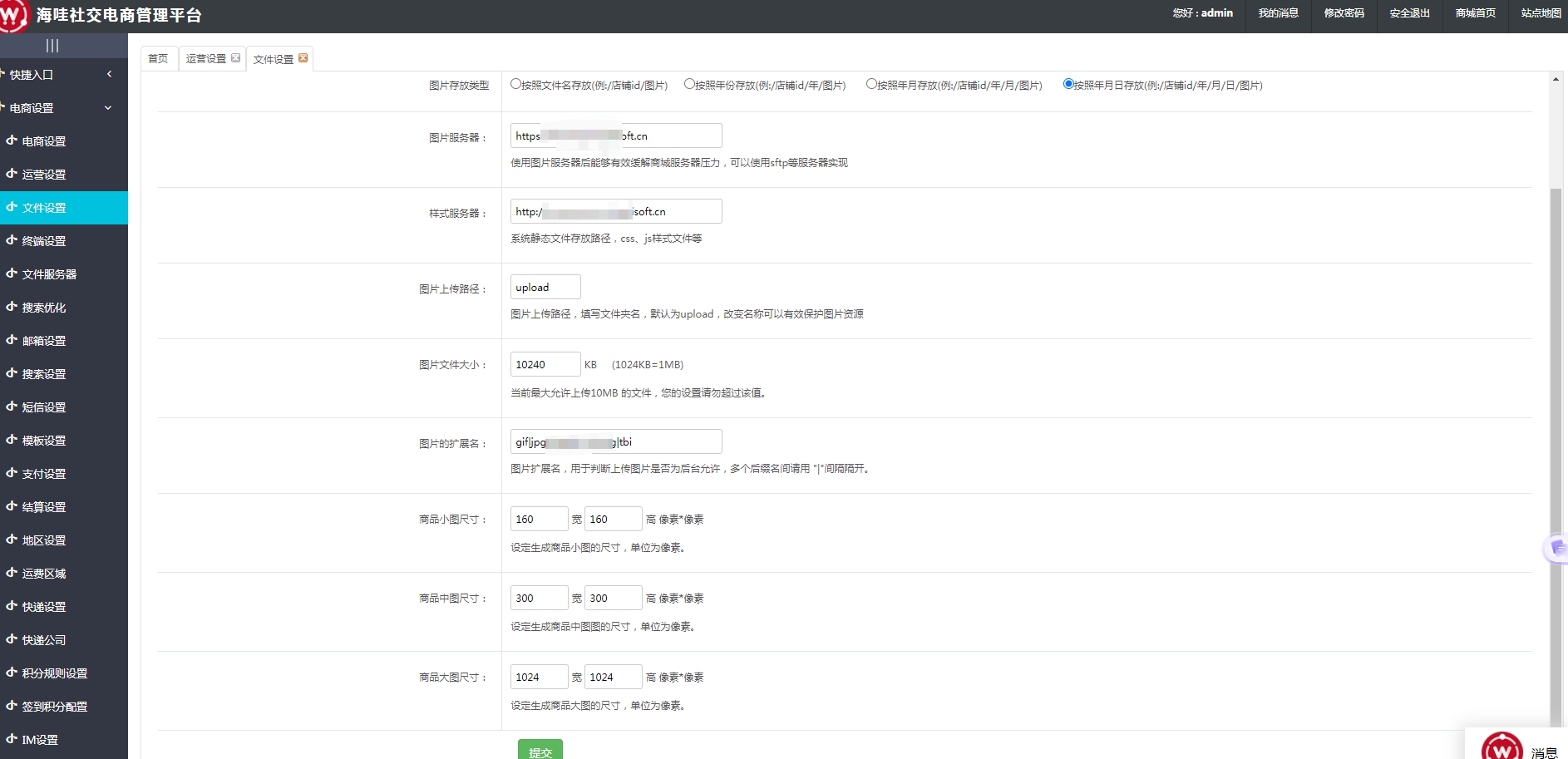This screenshot has width=1568, height=759.
Task: Open 邮箱设置 in the left menu
Action: pyautogui.click(x=43, y=340)
